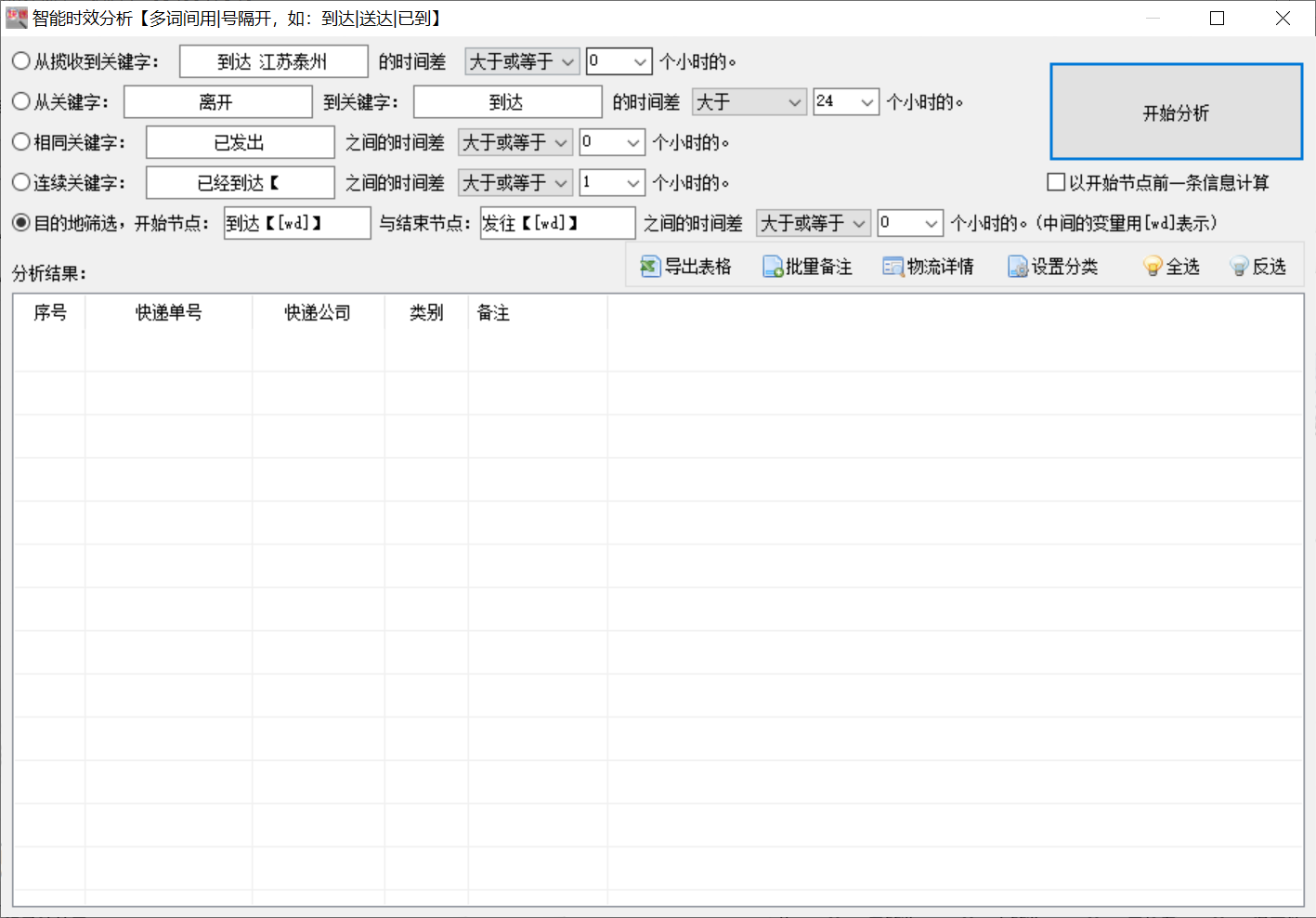Click the 备注 column header
This screenshot has width=1316, height=918.
click(x=538, y=313)
